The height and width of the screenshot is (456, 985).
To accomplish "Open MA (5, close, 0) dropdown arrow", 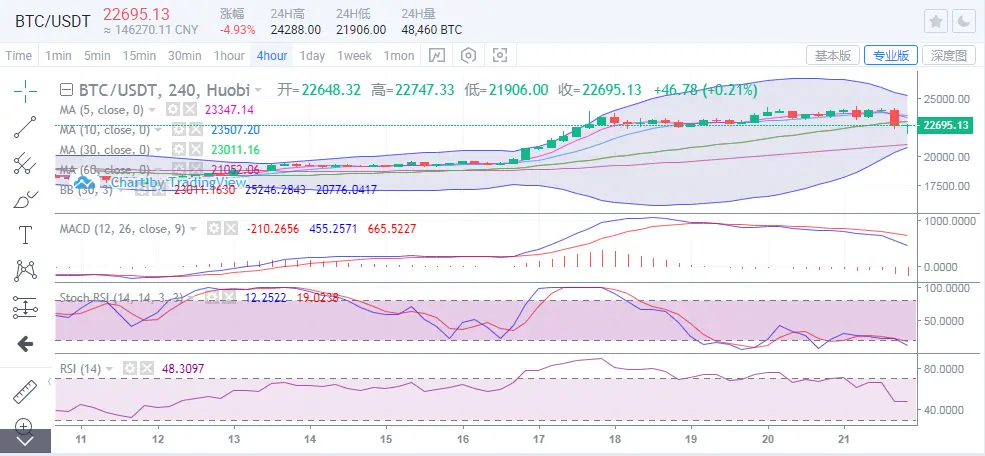I will pos(151,111).
